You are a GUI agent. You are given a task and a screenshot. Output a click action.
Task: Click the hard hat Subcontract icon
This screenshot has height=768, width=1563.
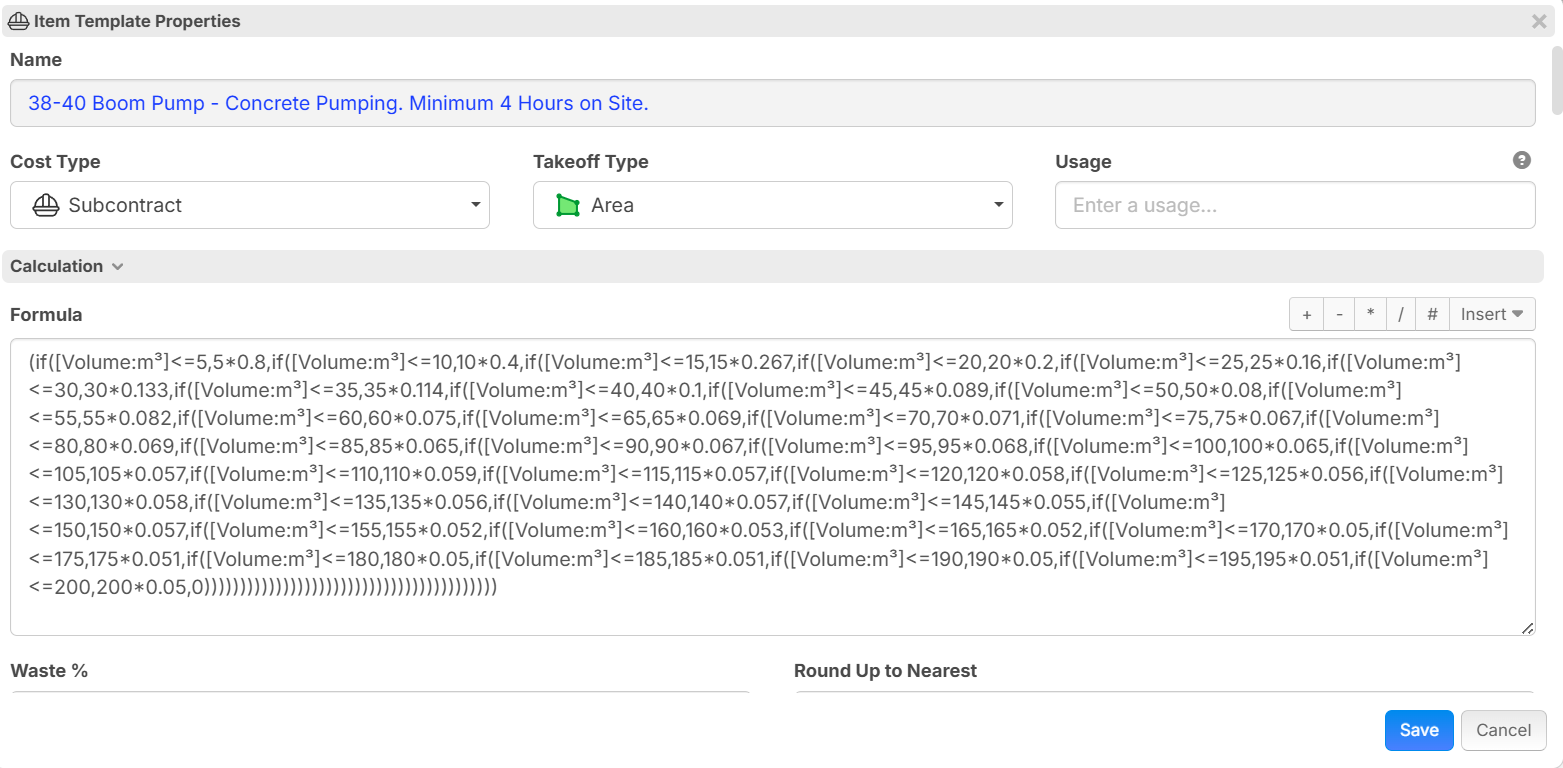(x=46, y=205)
